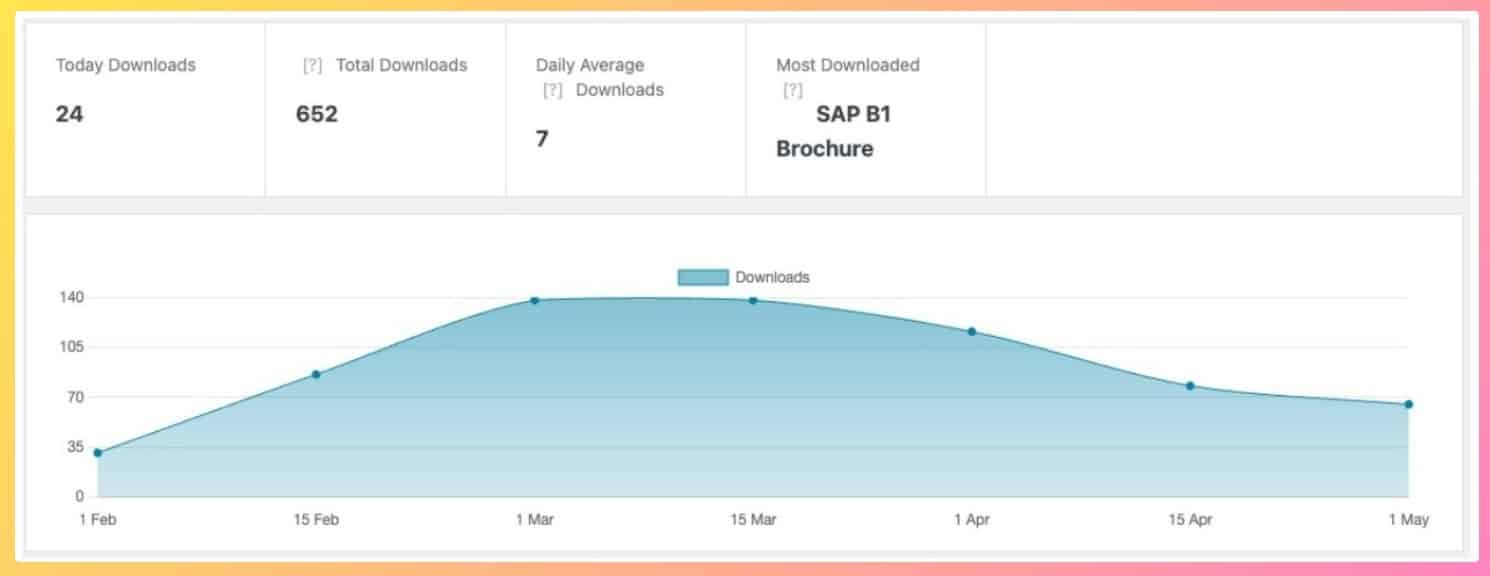Click the 15 Mar x-axis date label
Image resolution: width=1490 pixels, height=576 pixels.
point(753,520)
